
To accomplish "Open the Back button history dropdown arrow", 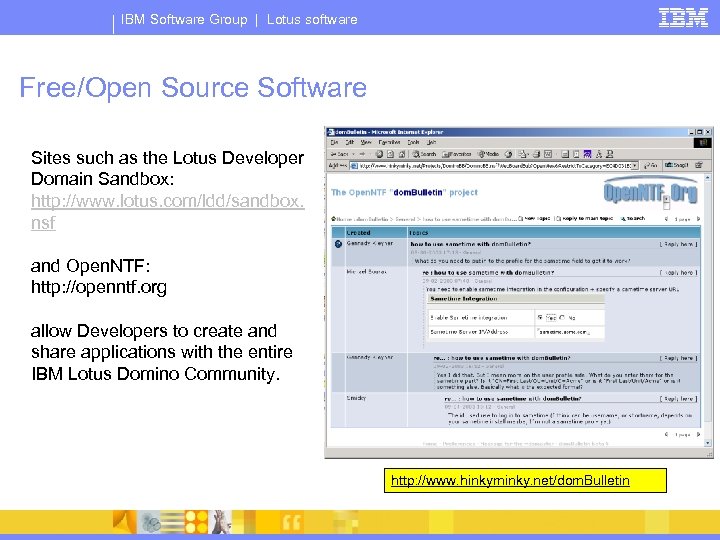I will coord(353,154).
